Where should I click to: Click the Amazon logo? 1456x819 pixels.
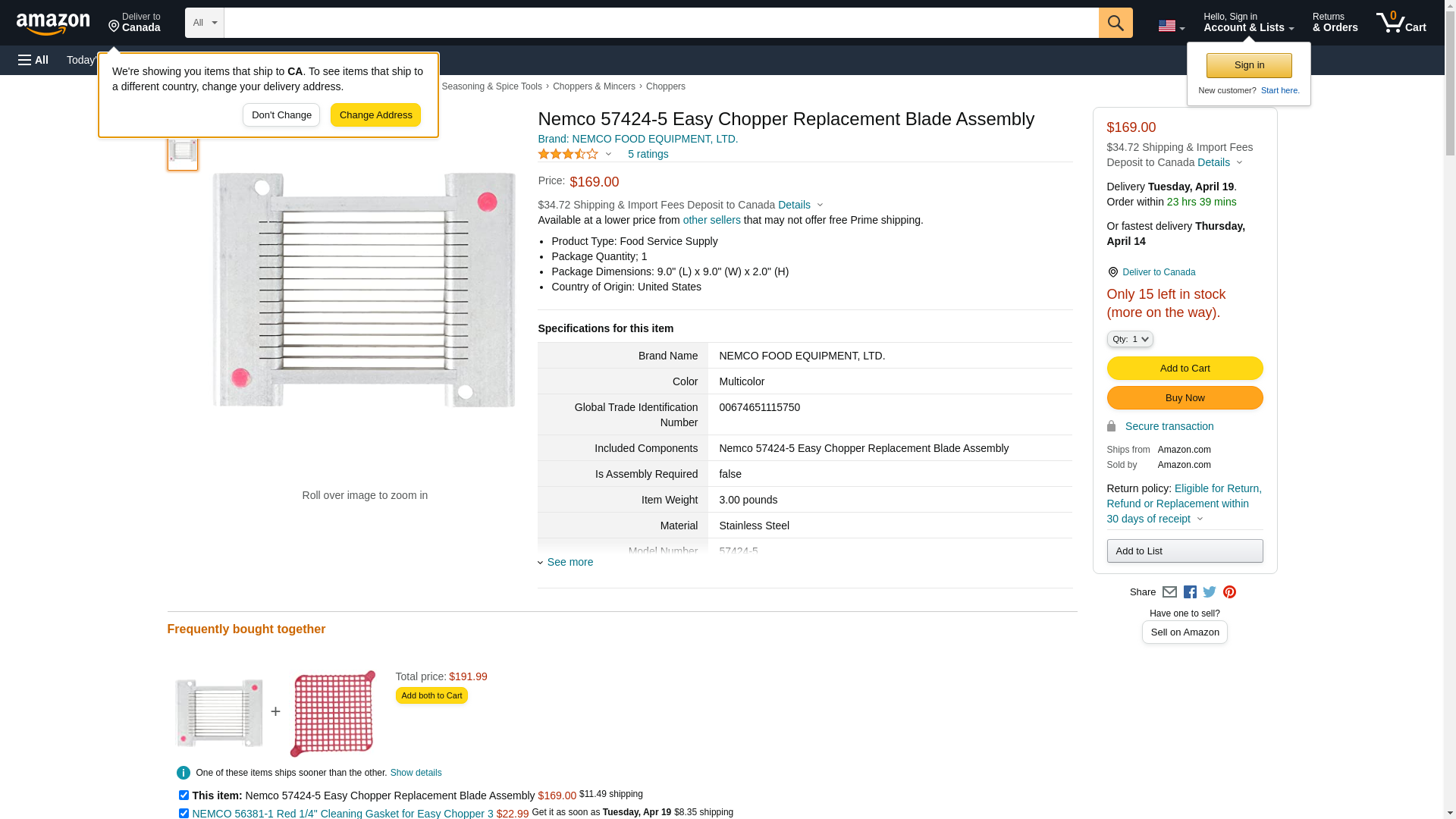click(x=53, y=24)
